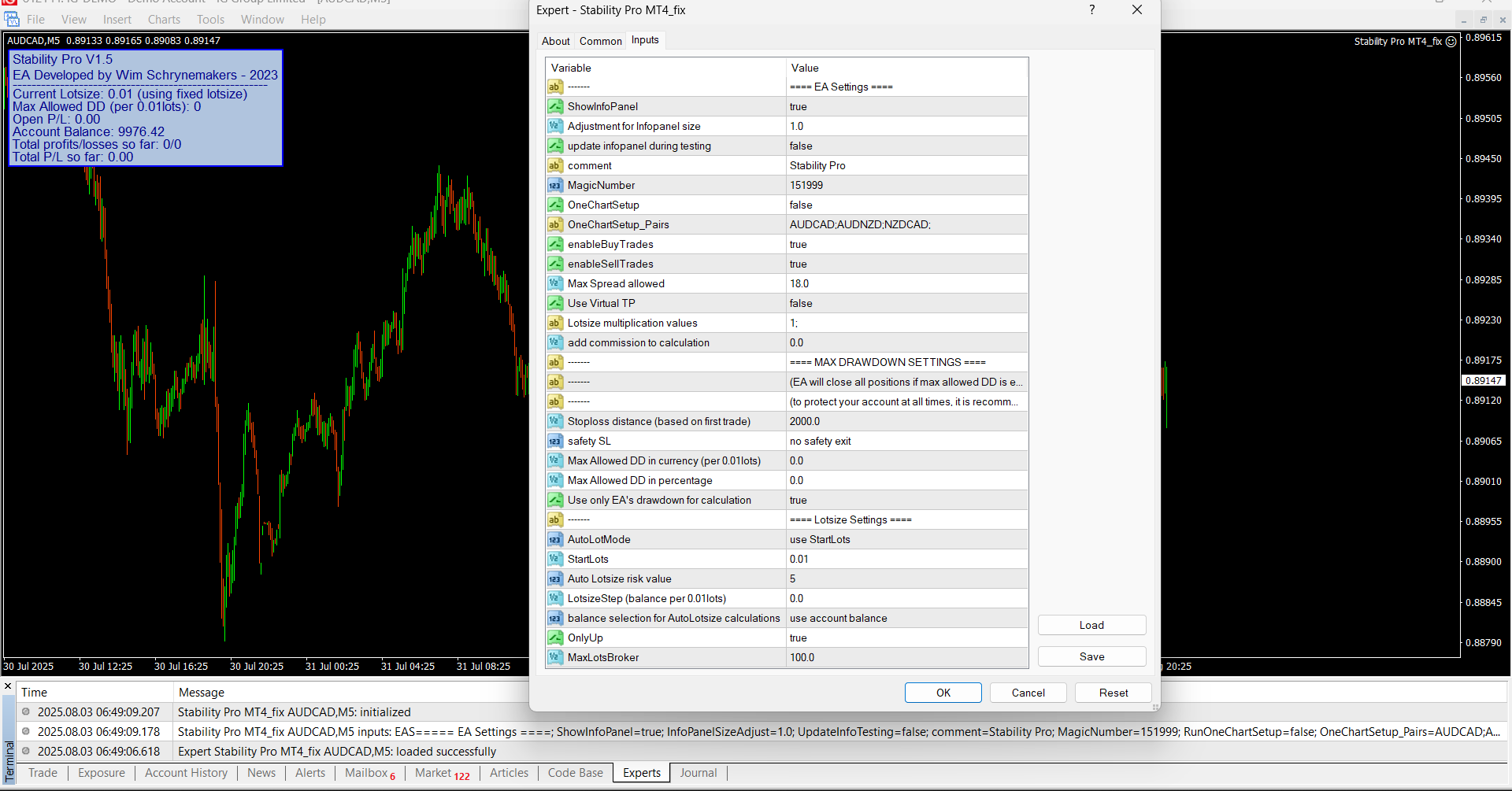Click the ShowInfoPanel boolean type icon
The height and width of the screenshot is (791, 1512).
tap(555, 106)
